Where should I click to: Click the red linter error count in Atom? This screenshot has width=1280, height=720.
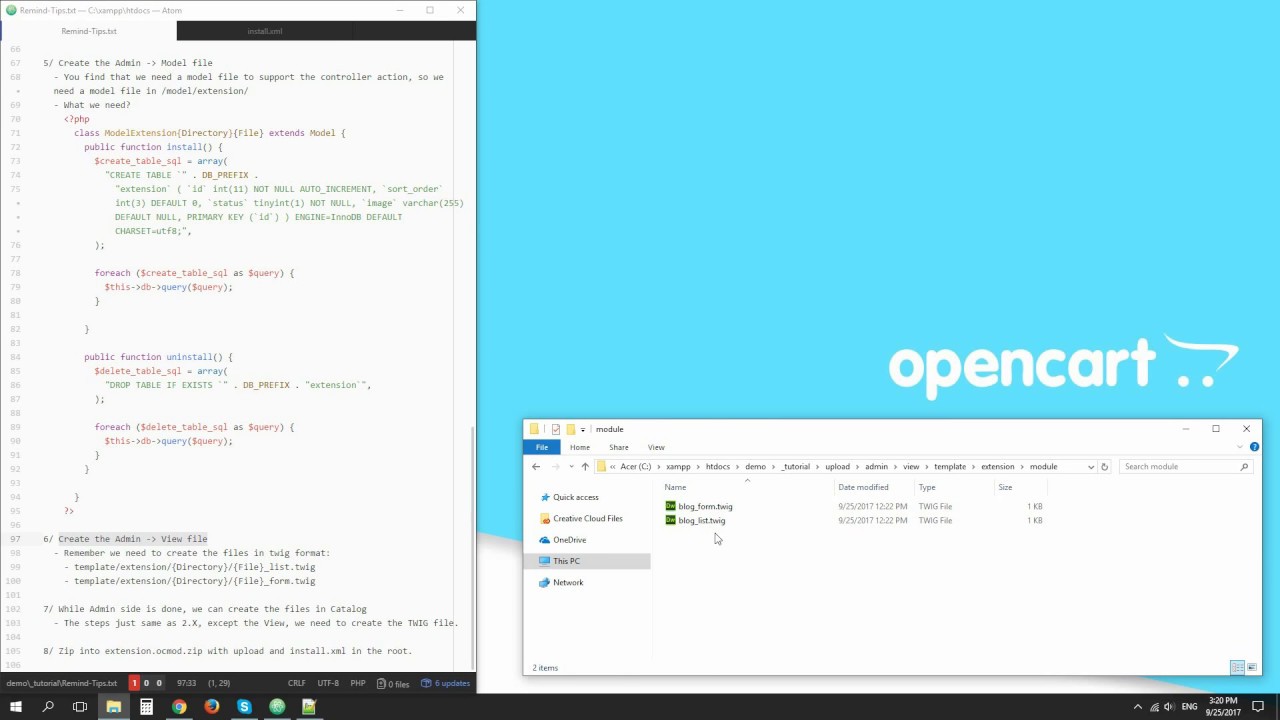(134, 683)
